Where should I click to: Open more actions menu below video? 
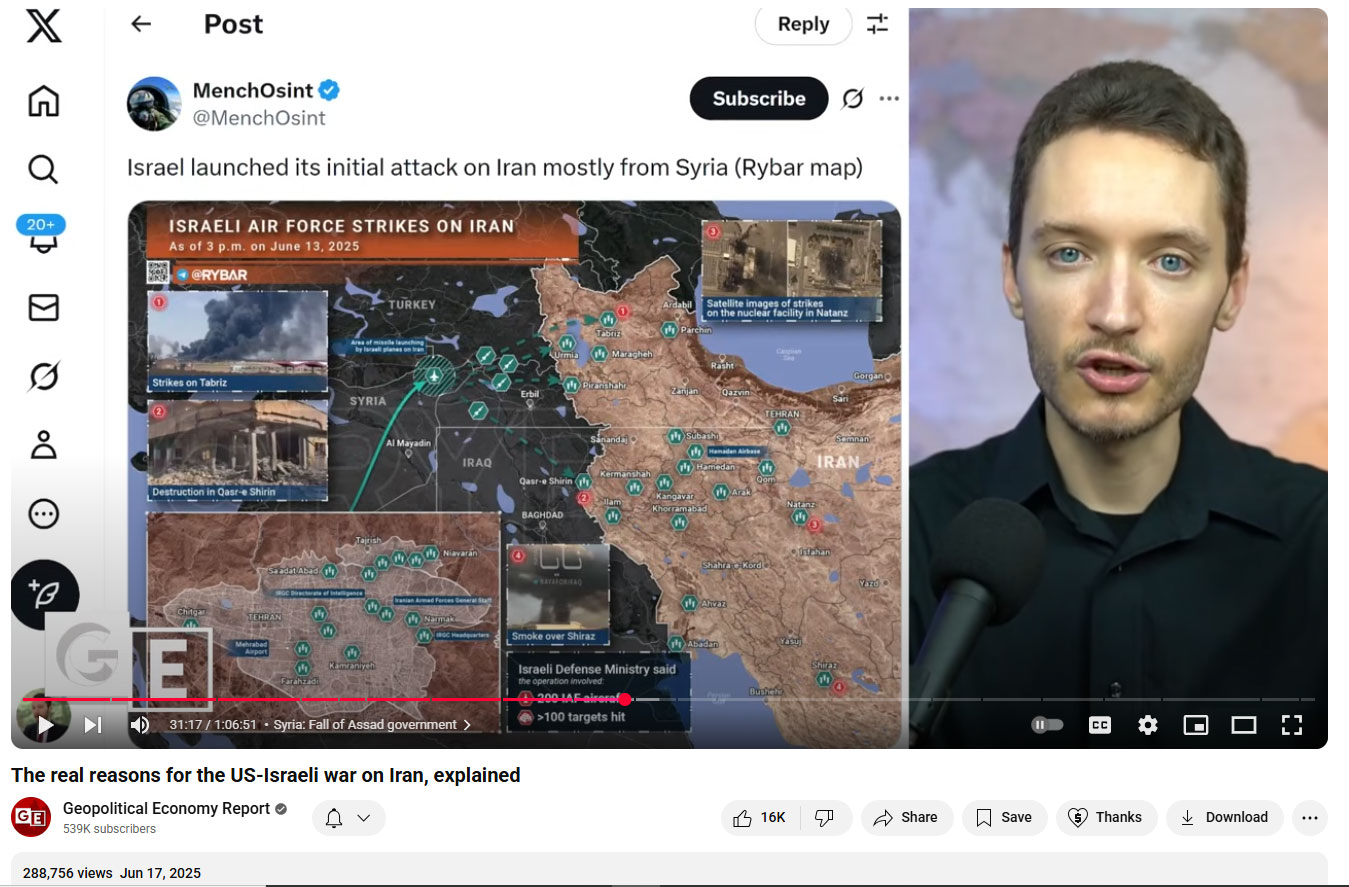[1310, 817]
